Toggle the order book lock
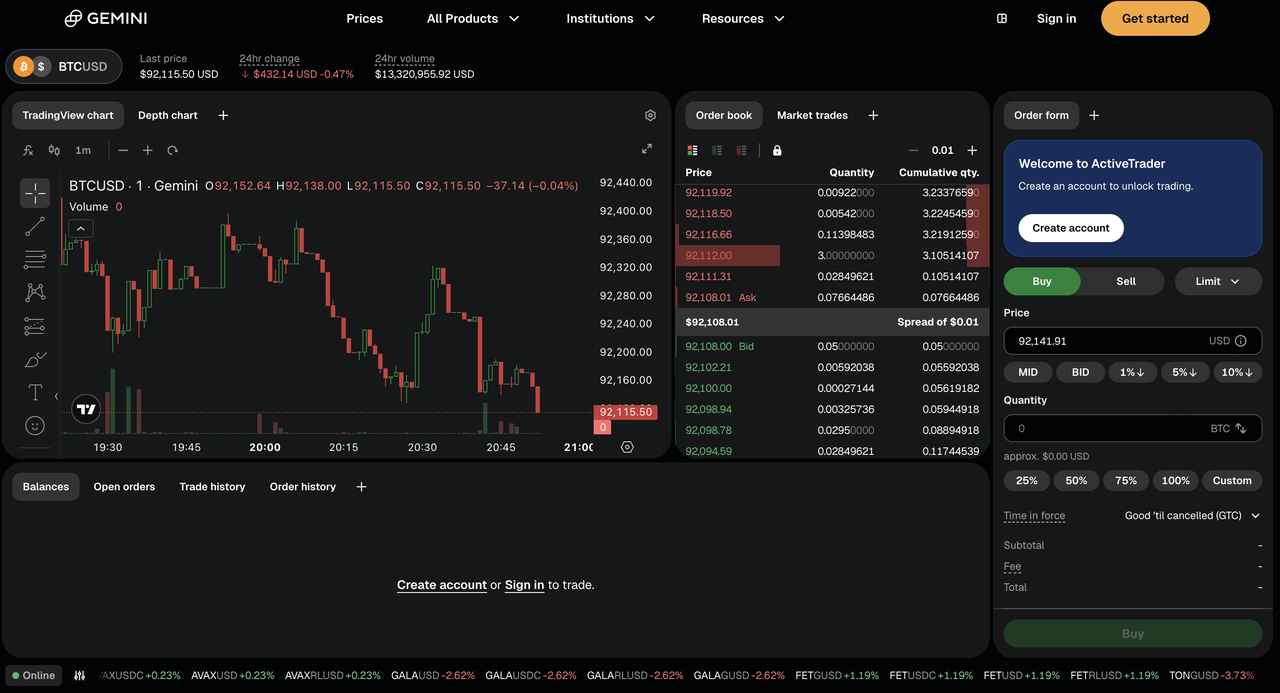Viewport: 1280px width, 693px height. (x=777, y=150)
